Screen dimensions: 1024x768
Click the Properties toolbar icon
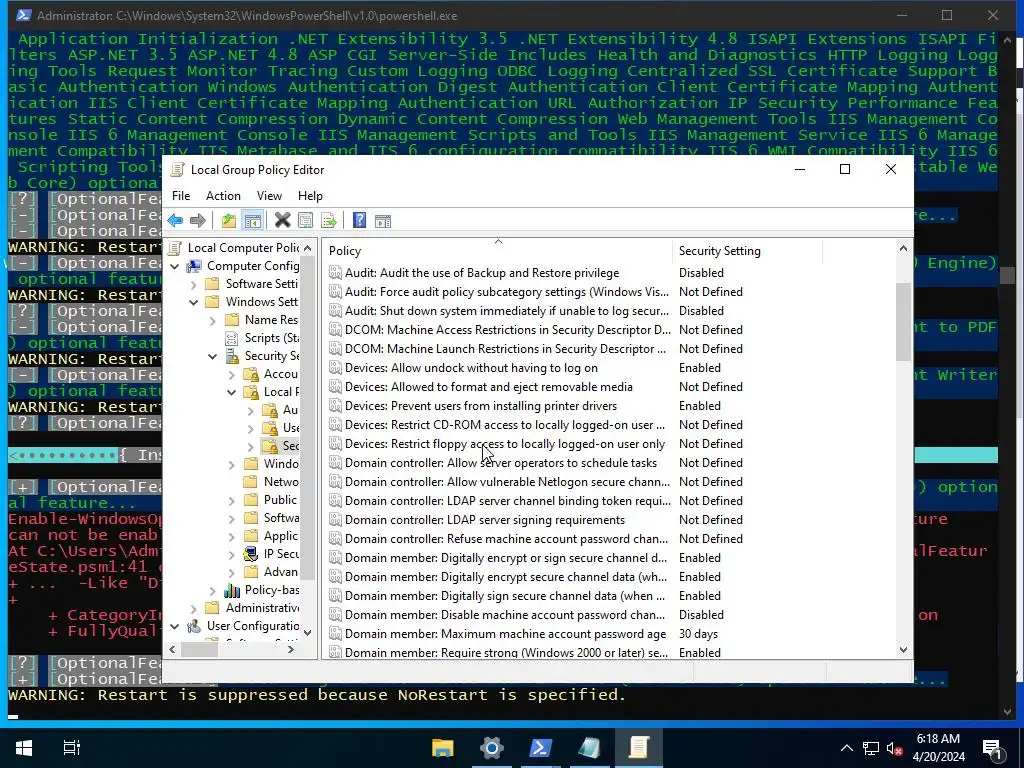(305, 221)
